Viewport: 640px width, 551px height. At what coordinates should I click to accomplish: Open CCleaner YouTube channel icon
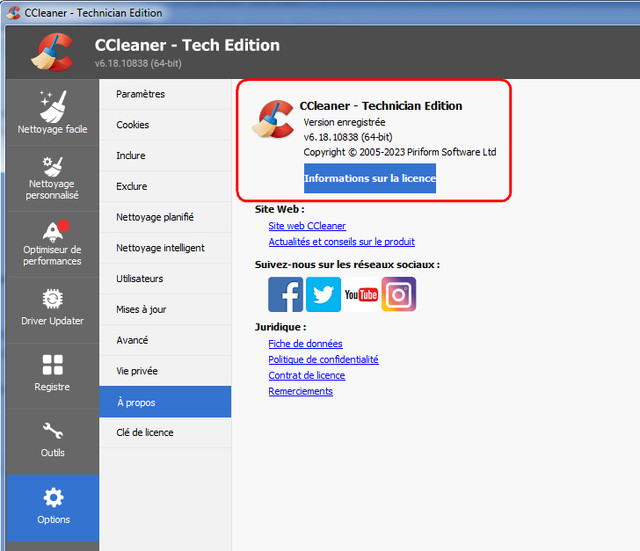361,294
